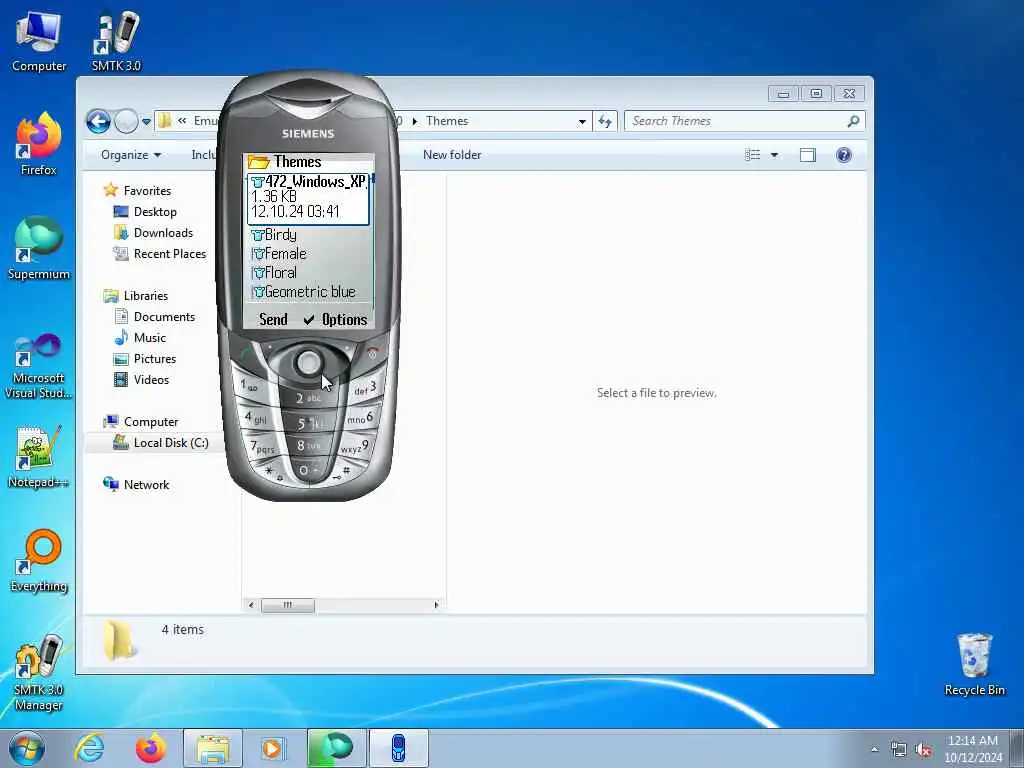Select Themes in the address breadcrumb

[x=447, y=121]
